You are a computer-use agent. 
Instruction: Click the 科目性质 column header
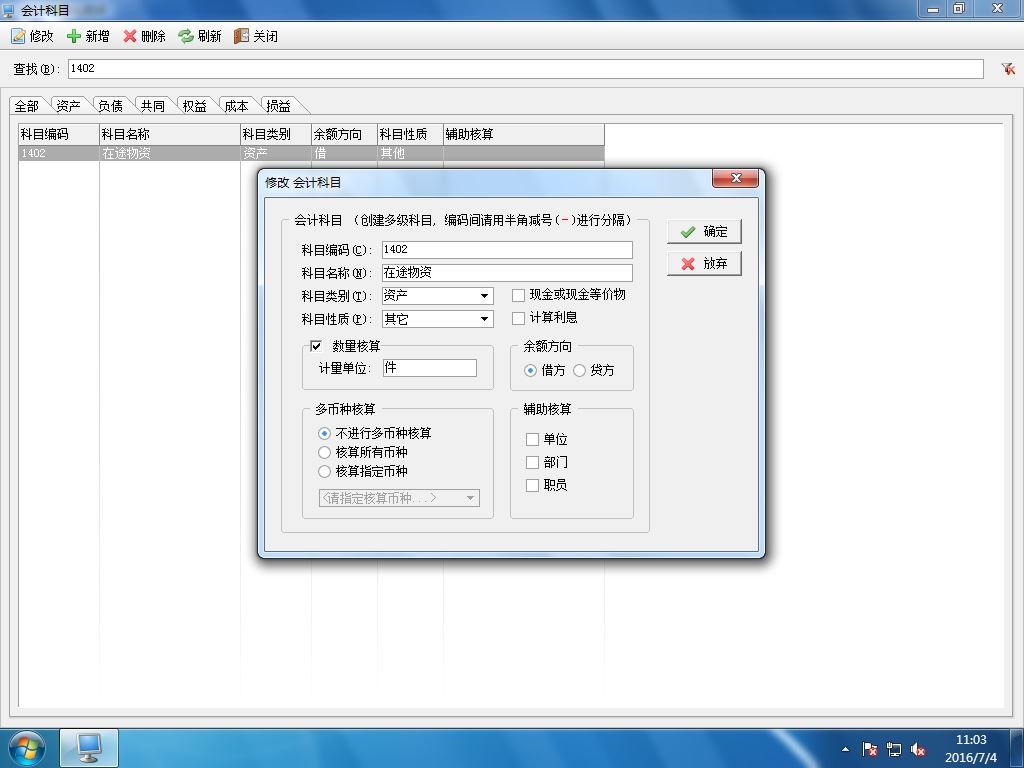point(410,135)
